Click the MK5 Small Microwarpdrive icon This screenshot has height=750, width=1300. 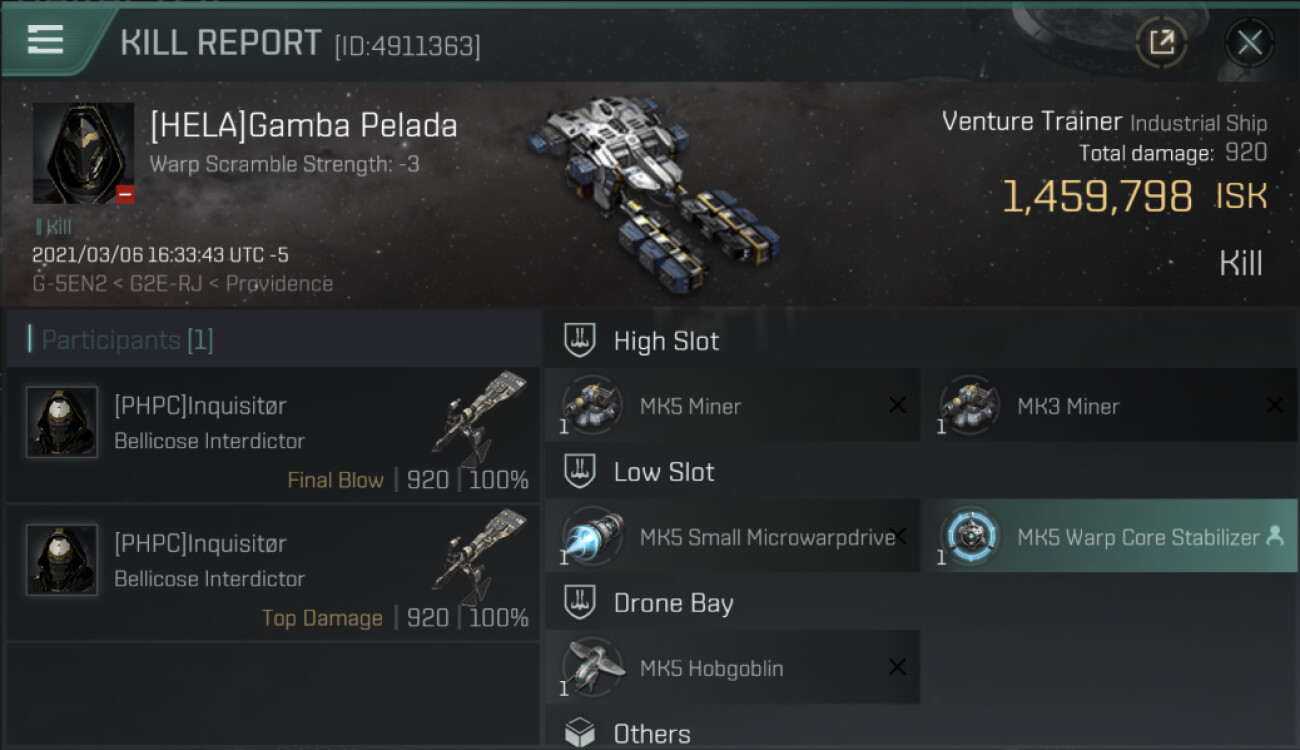(593, 537)
